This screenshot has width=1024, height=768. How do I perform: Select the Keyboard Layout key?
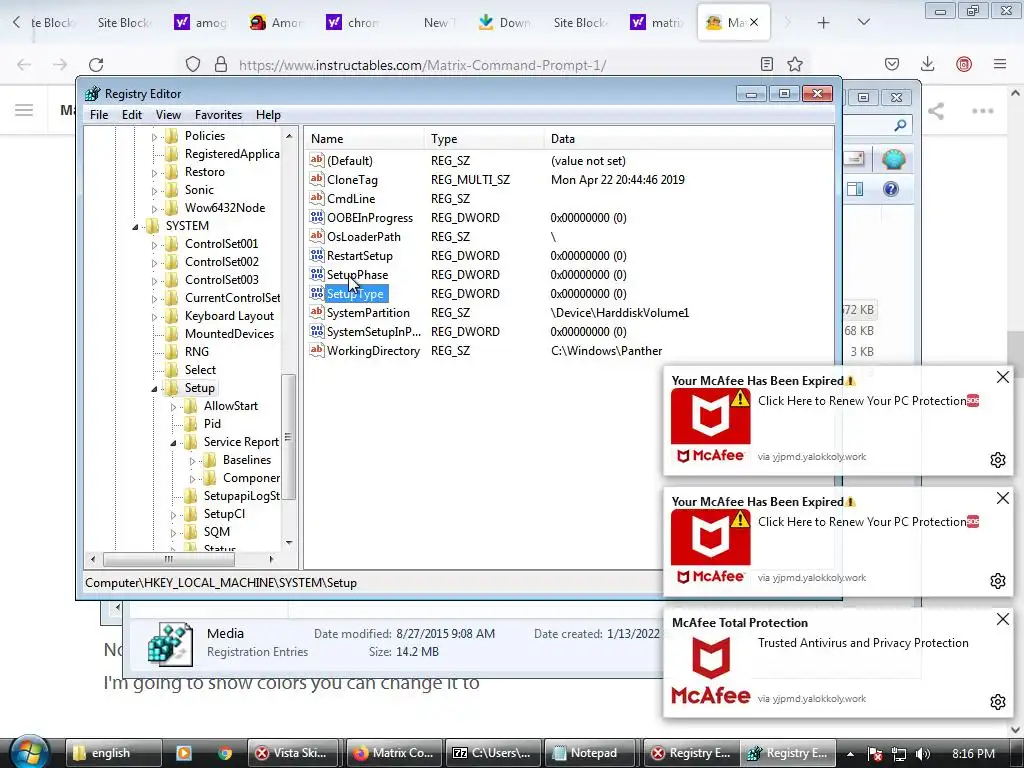point(229,316)
